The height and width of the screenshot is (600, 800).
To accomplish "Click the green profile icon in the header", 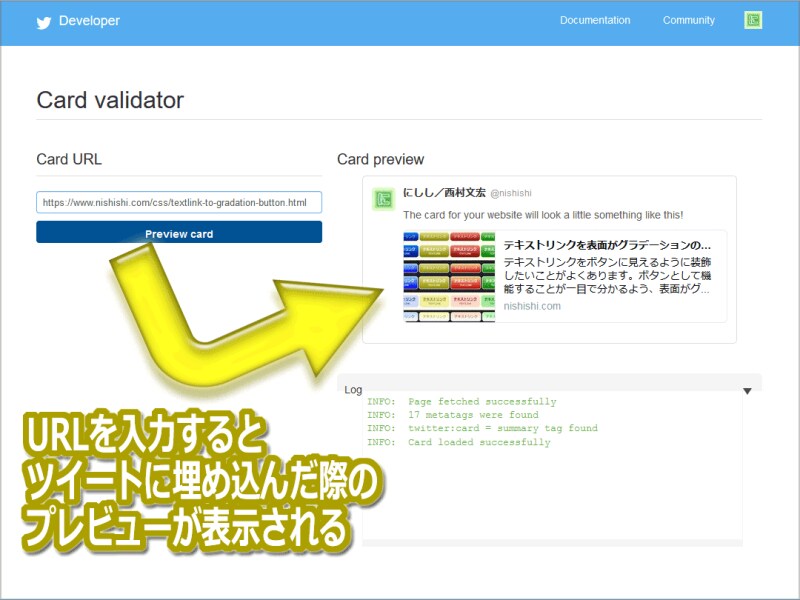I will [753, 19].
